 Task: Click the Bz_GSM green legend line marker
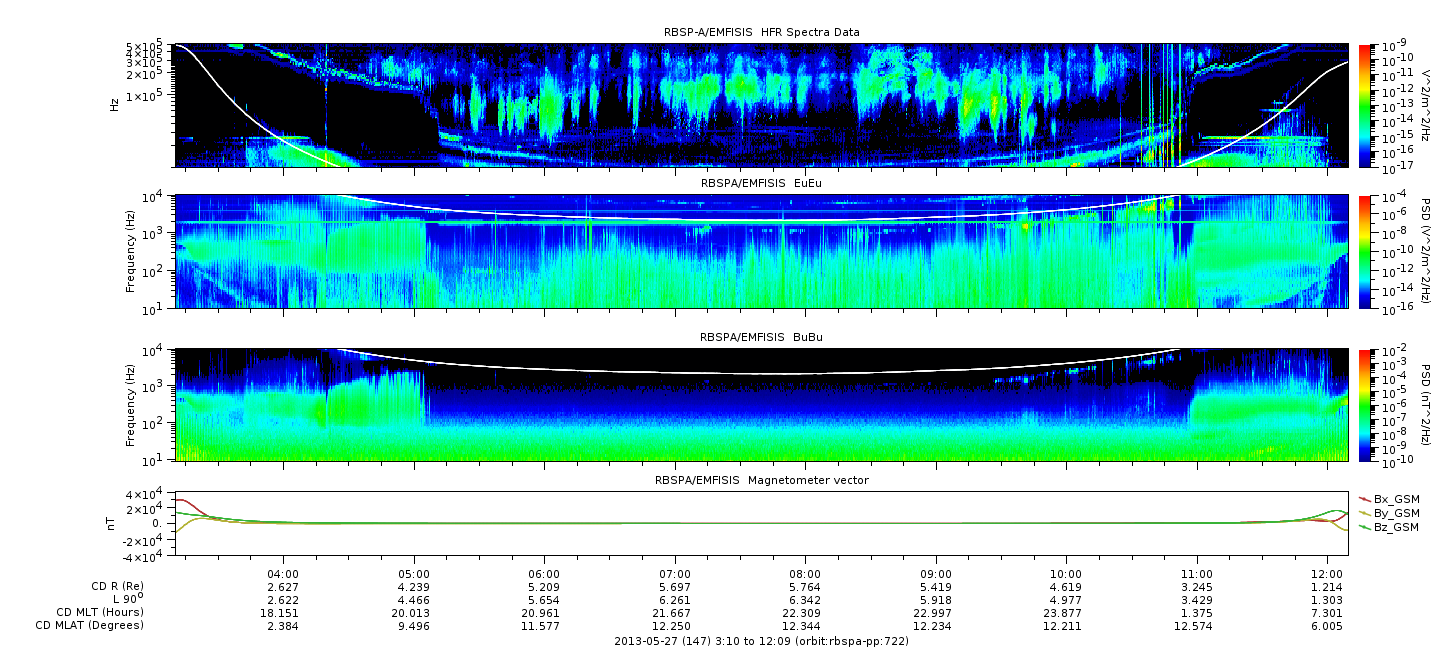pos(1365,526)
